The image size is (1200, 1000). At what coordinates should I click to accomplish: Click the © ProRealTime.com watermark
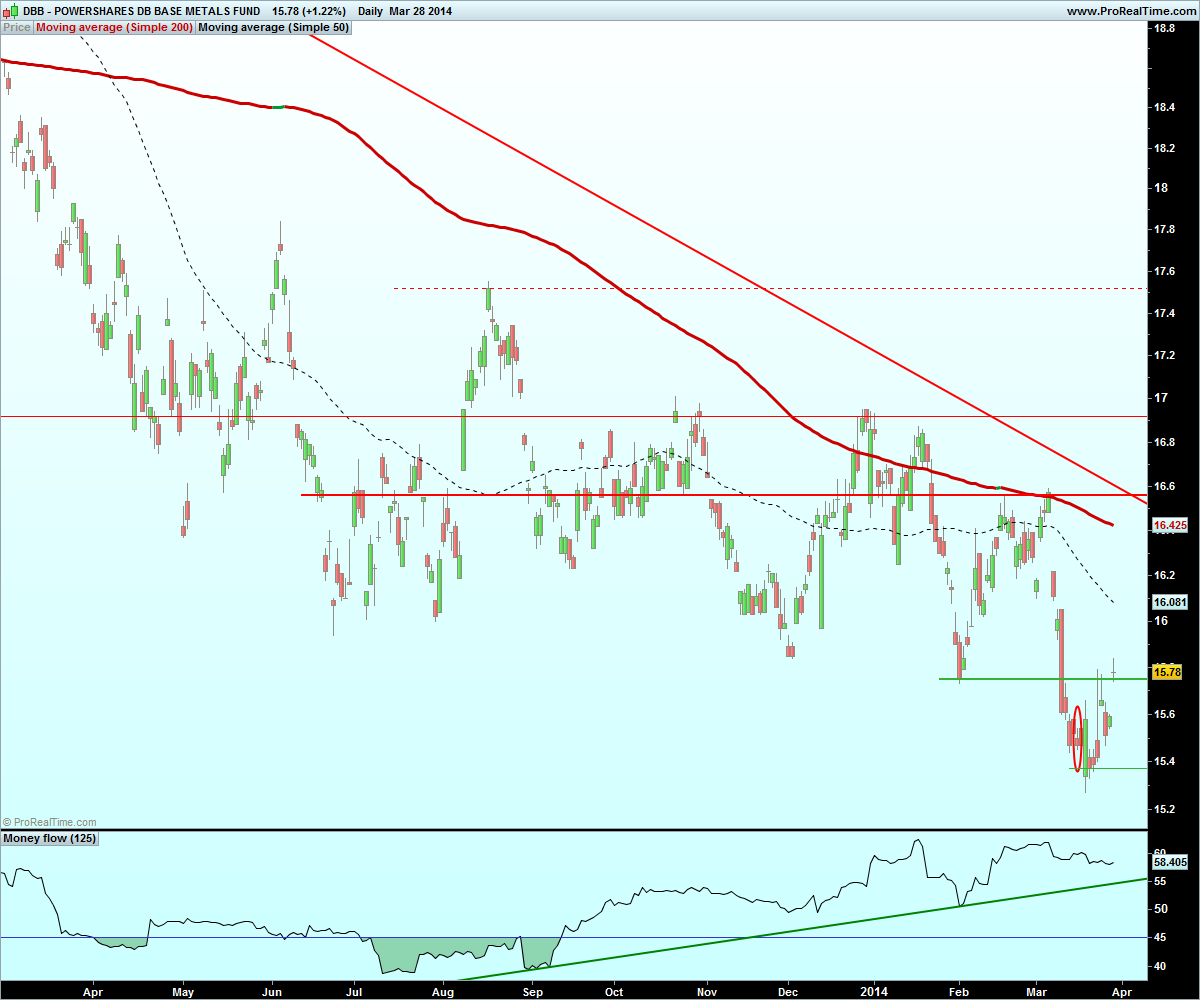(x=50, y=821)
